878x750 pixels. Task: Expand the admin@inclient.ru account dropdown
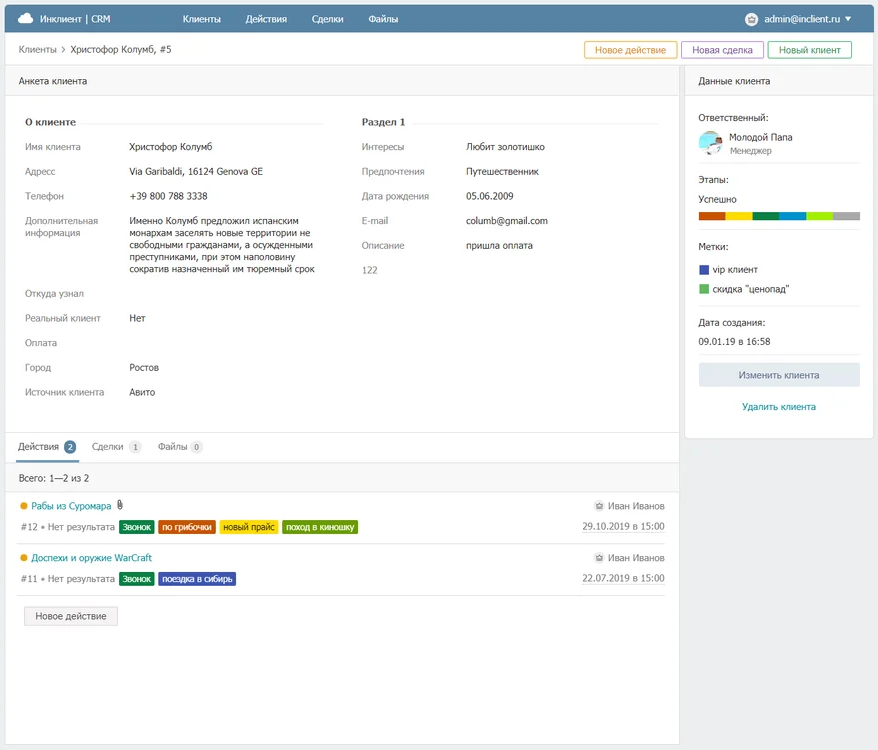[848, 19]
